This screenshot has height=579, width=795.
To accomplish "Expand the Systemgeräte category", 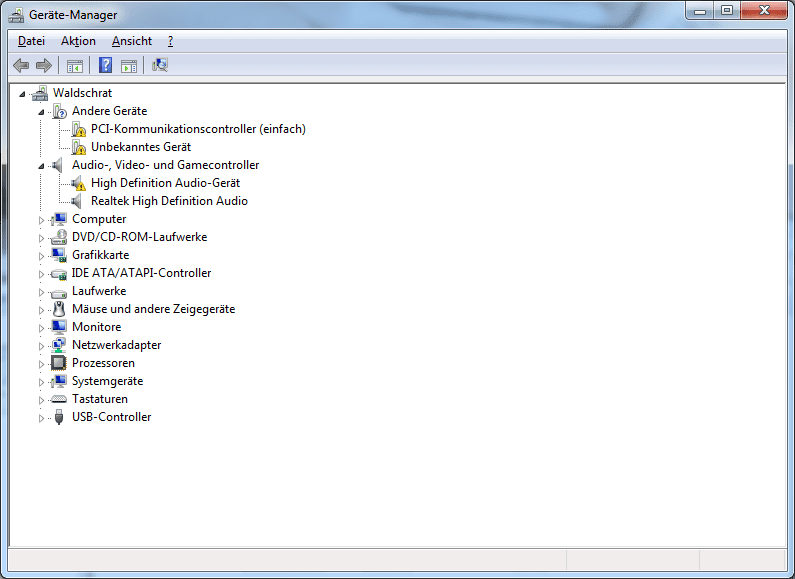I will coord(41,382).
